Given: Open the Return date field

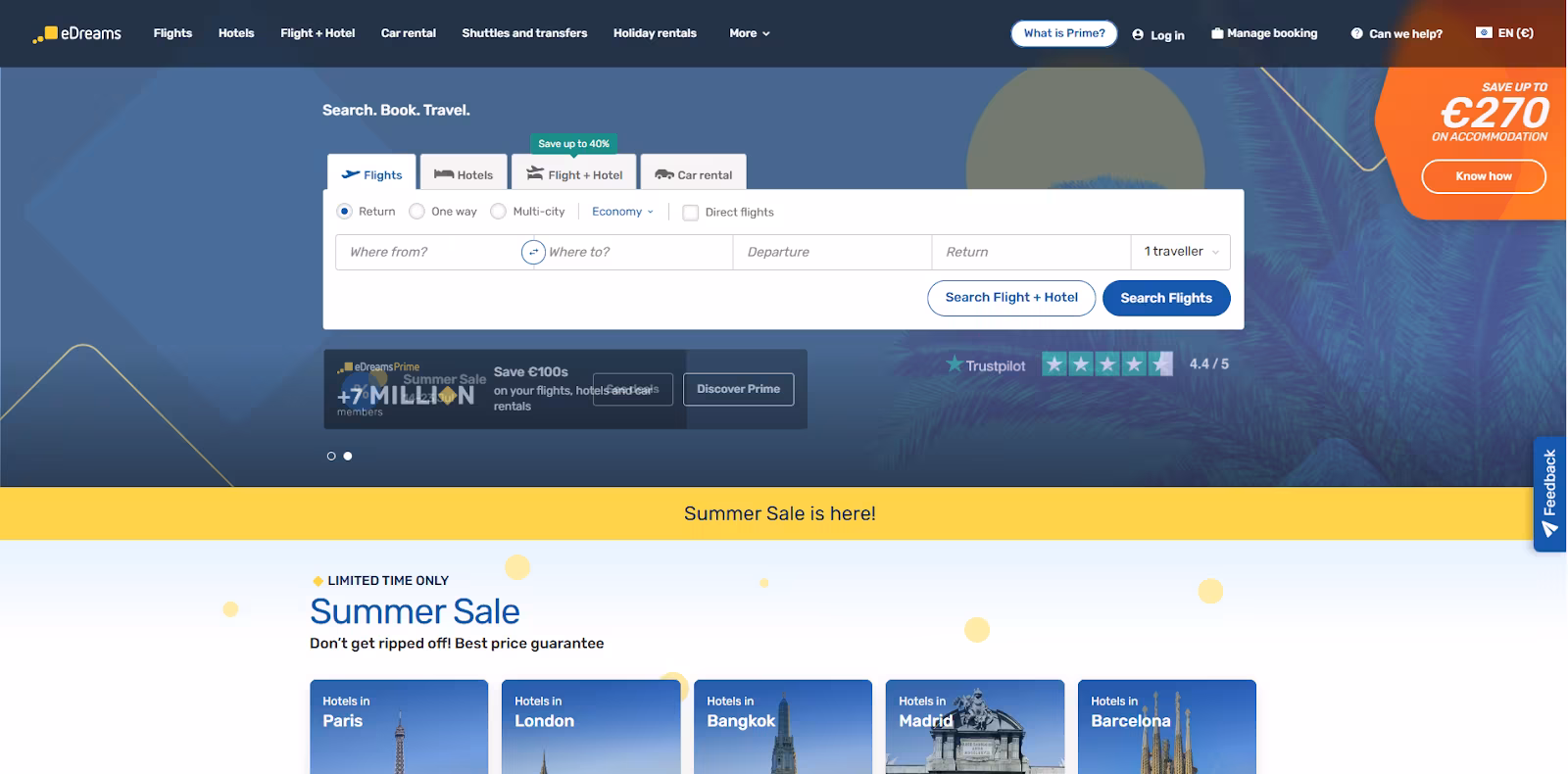Looking at the screenshot, I should point(1031,252).
